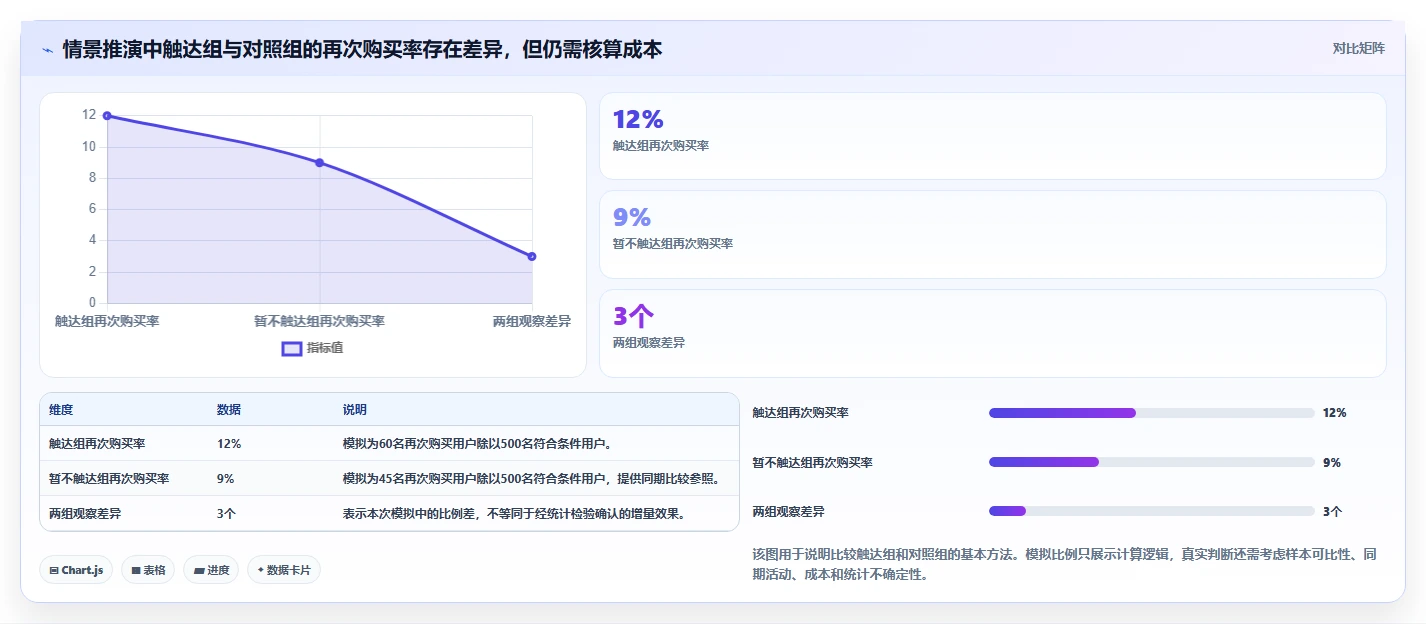This screenshot has height=624, width=1426.
Task: Select the 12% metric card value
Action: (638, 120)
